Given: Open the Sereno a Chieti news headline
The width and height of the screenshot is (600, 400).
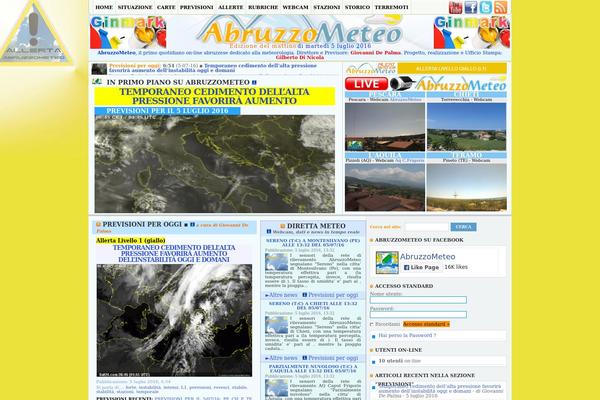Looking at the screenshot, I should click(313, 305).
